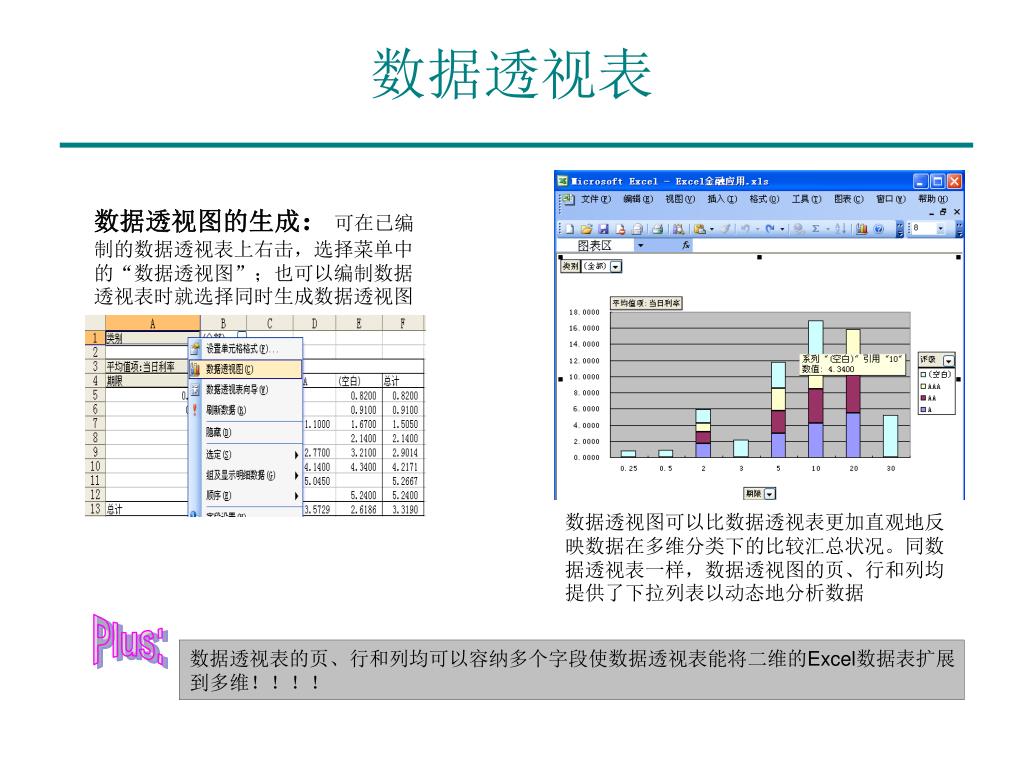Click the 类别 page field button in chart
1024x768 pixels.
570,266
